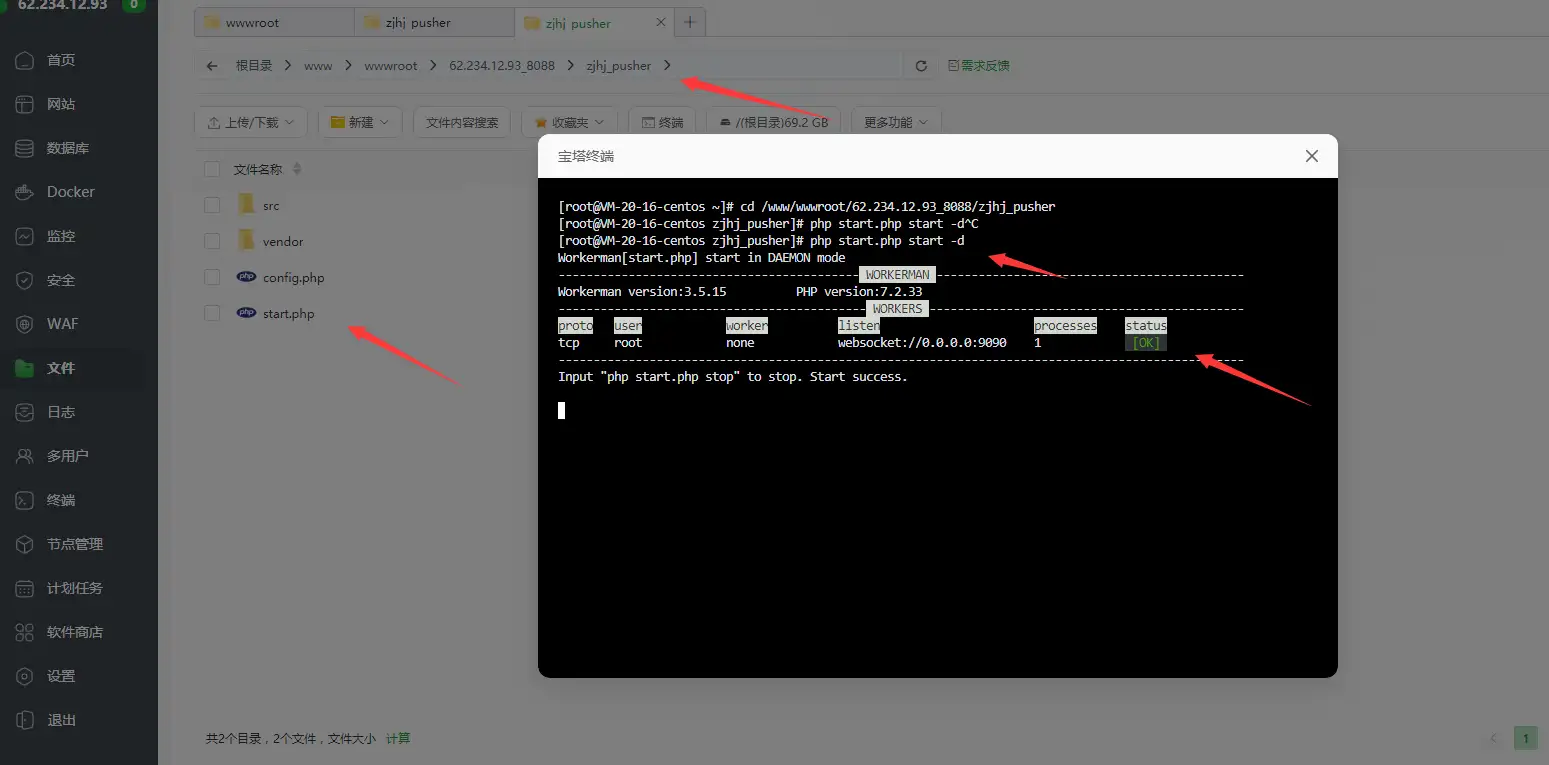This screenshot has height=765, width=1549.
Task: Select the src folder checkbox
Action: (212, 204)
